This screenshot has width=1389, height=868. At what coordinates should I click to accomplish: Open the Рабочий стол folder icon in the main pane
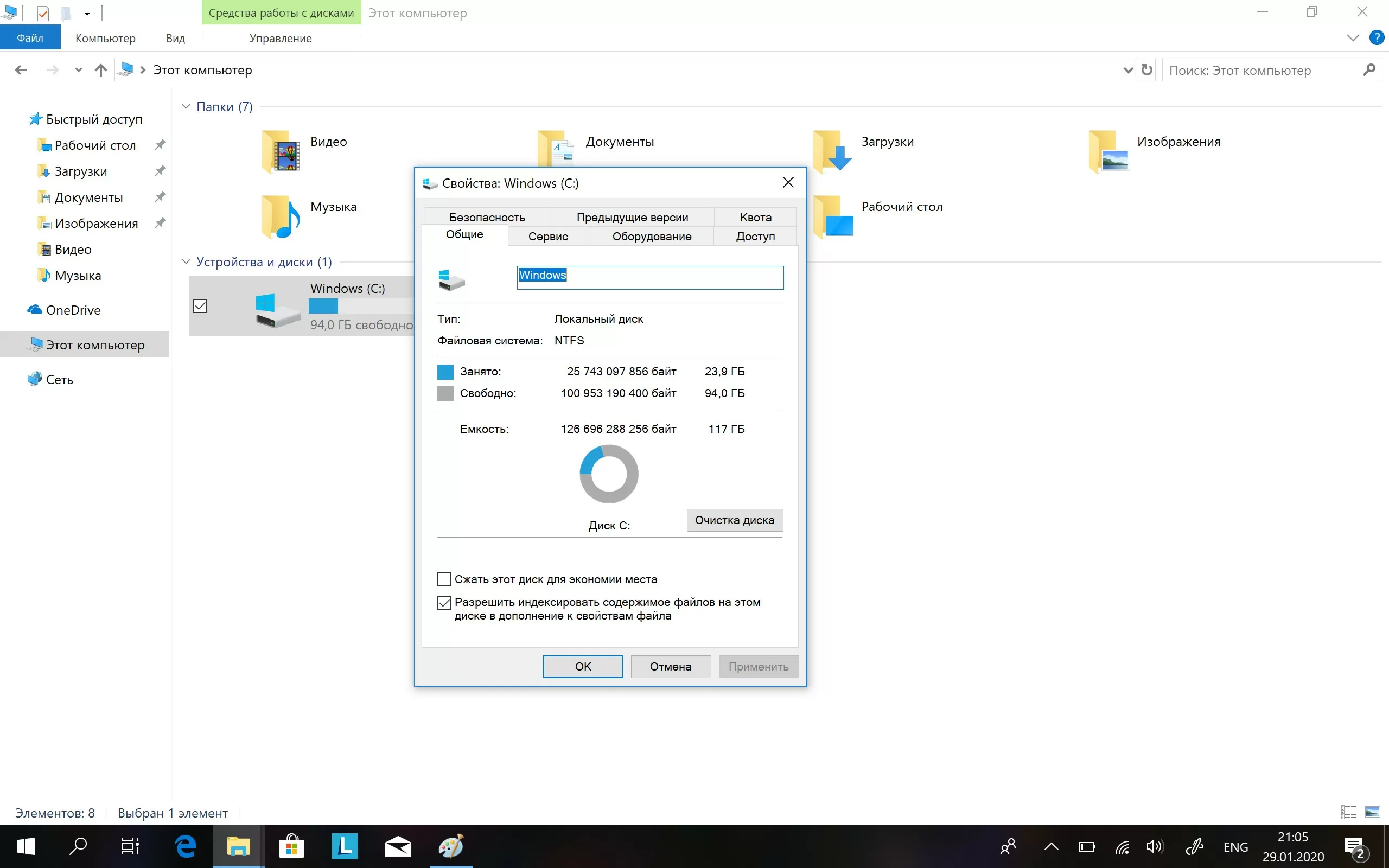[x=832, y=216]
